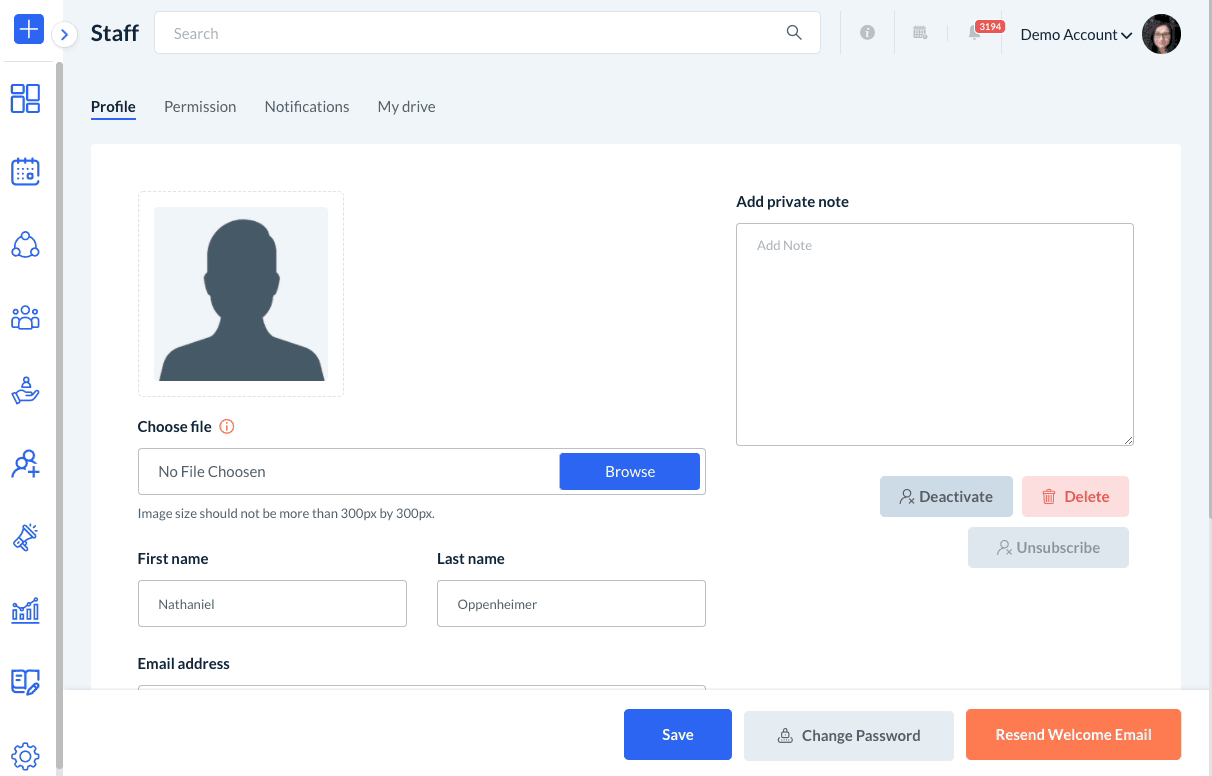The height and width of the screenshot is (776, 1212).
Task: Click the First name input field
Action: [x=272, y=604]
